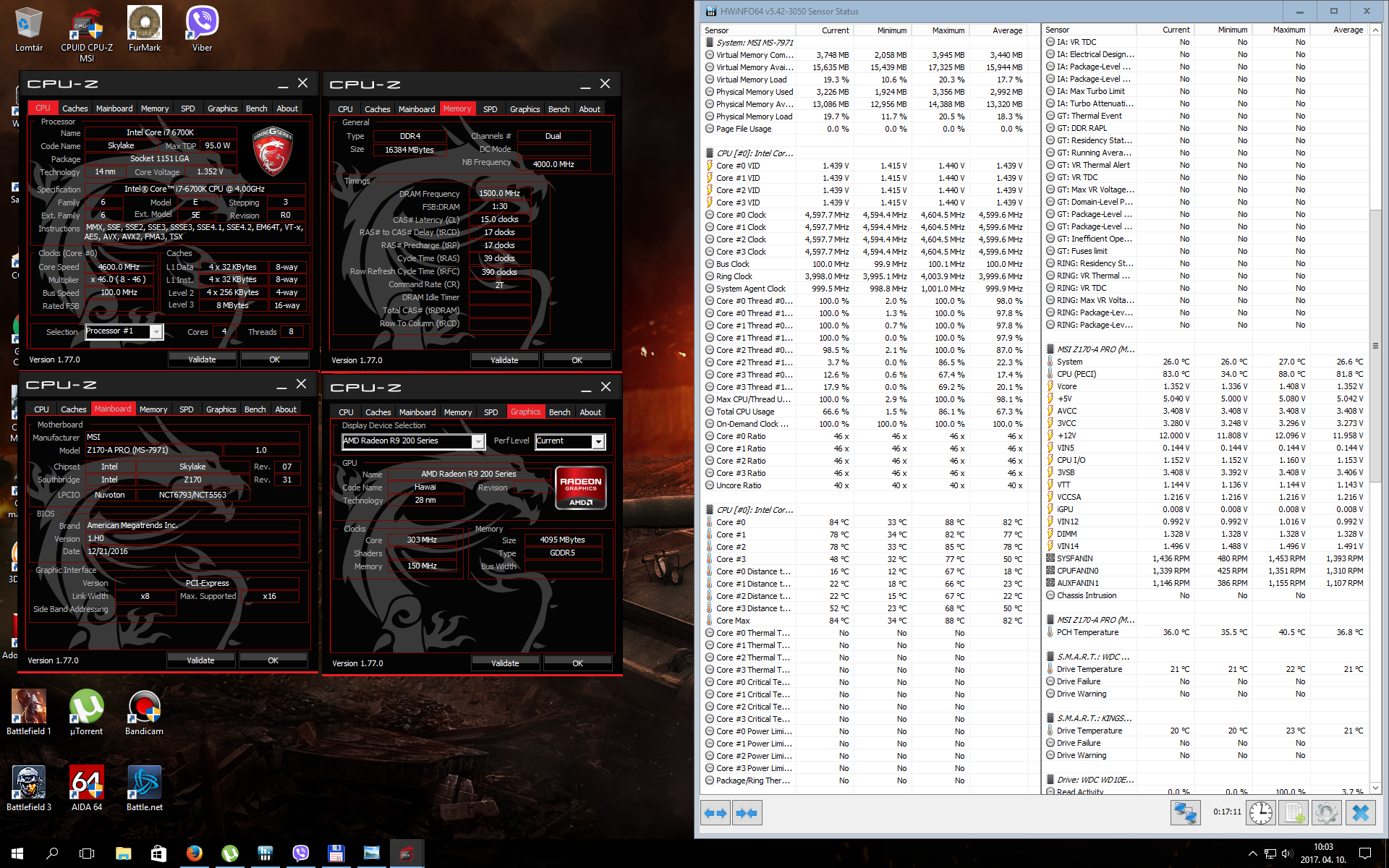Click the blue X close-sensors icon in HWiNFO
This screenshot has height=868, width=1389.
(x=1360, y=813)
